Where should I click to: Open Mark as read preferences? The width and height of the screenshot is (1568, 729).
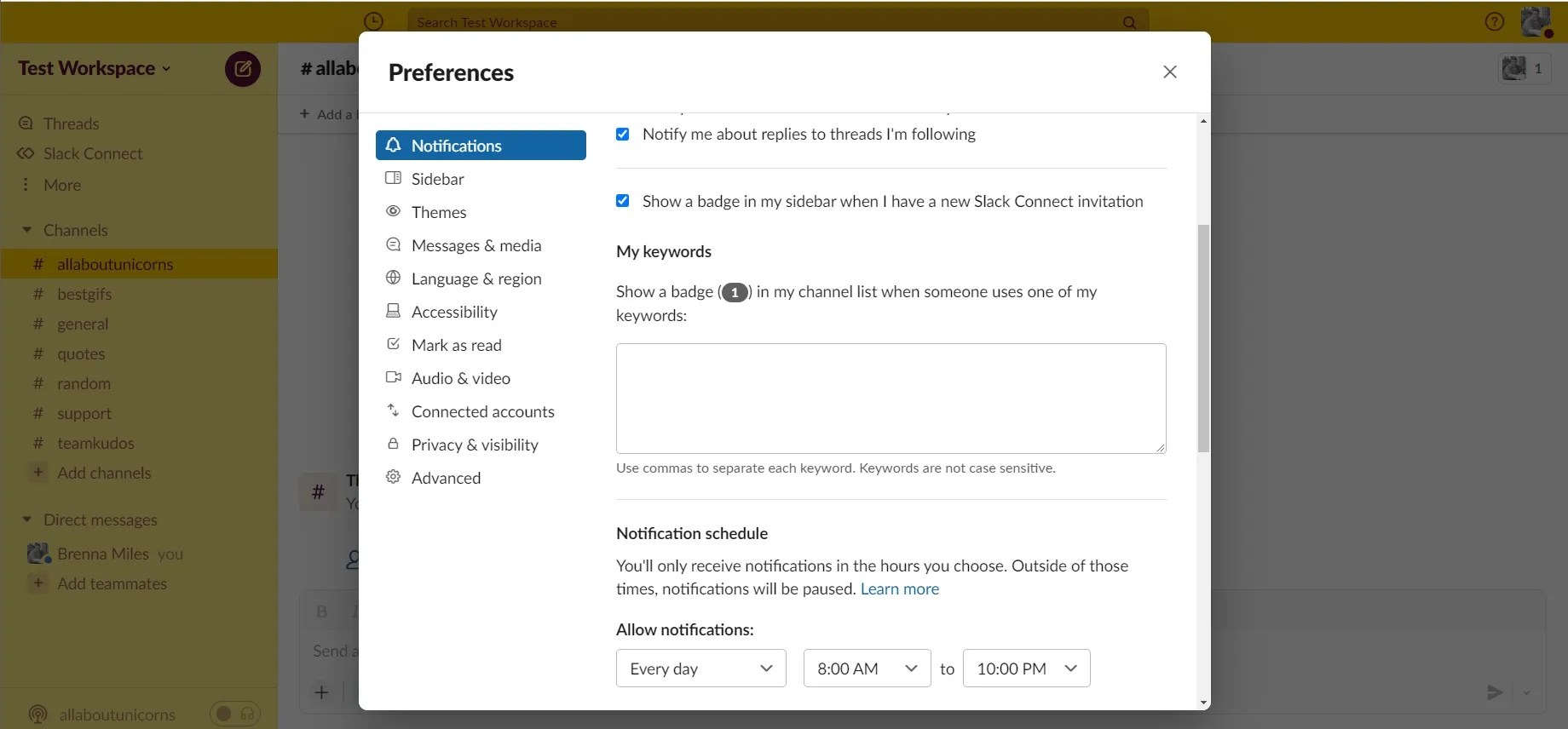(481, 345)
